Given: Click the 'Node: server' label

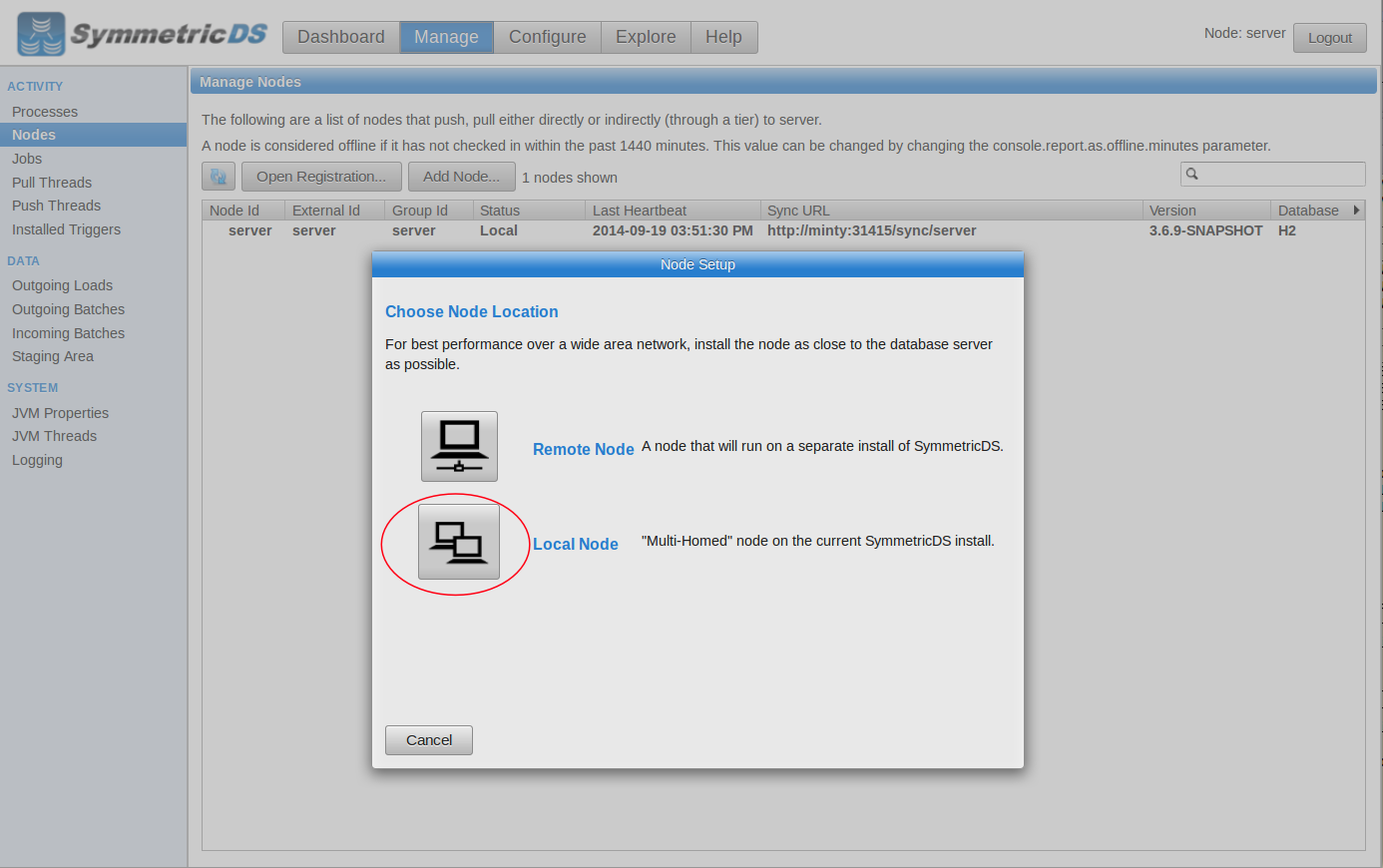Looking at the screenshot, I should [x=1244, y=33].
